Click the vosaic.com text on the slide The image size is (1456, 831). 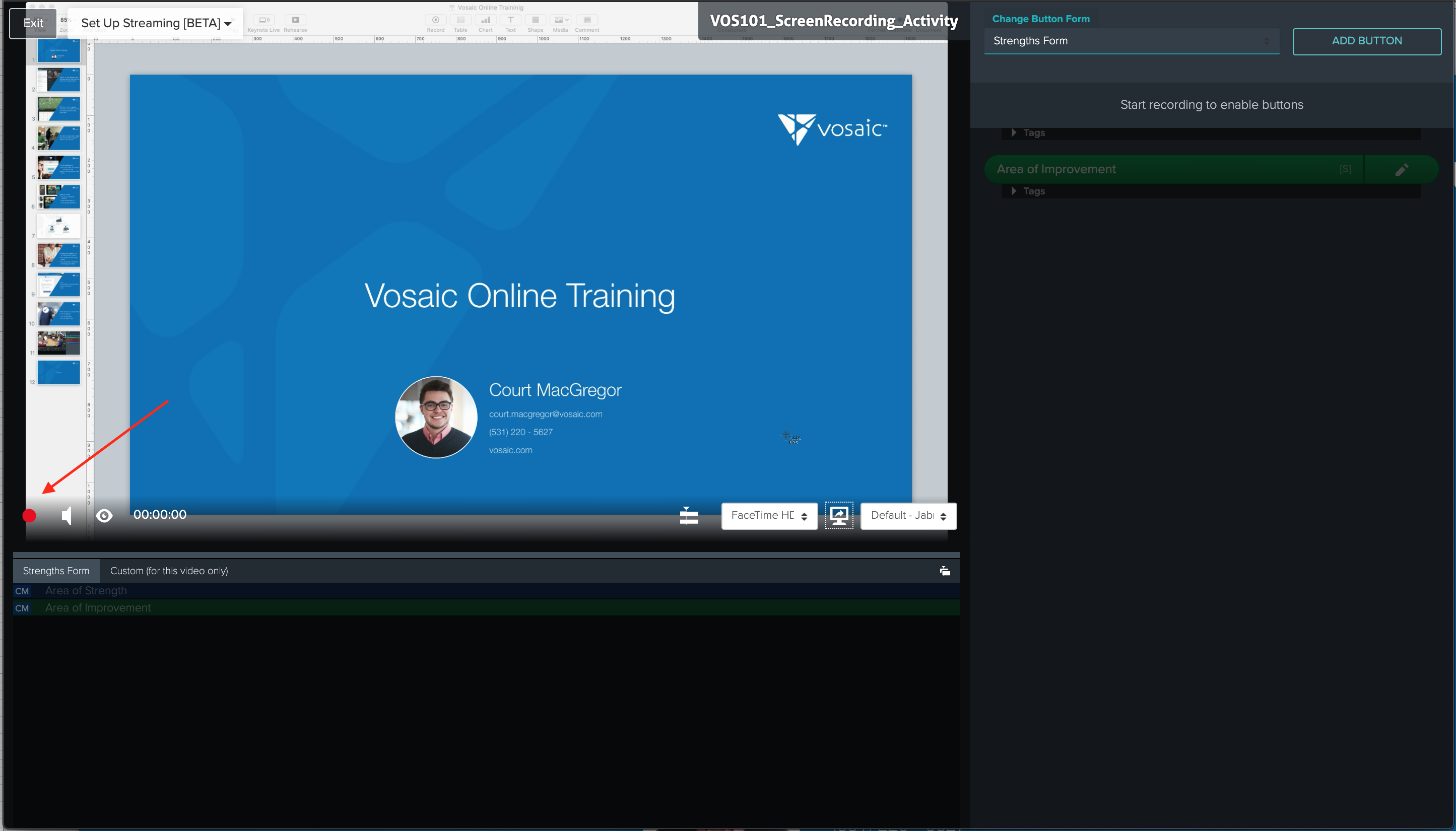coord(510,450)
